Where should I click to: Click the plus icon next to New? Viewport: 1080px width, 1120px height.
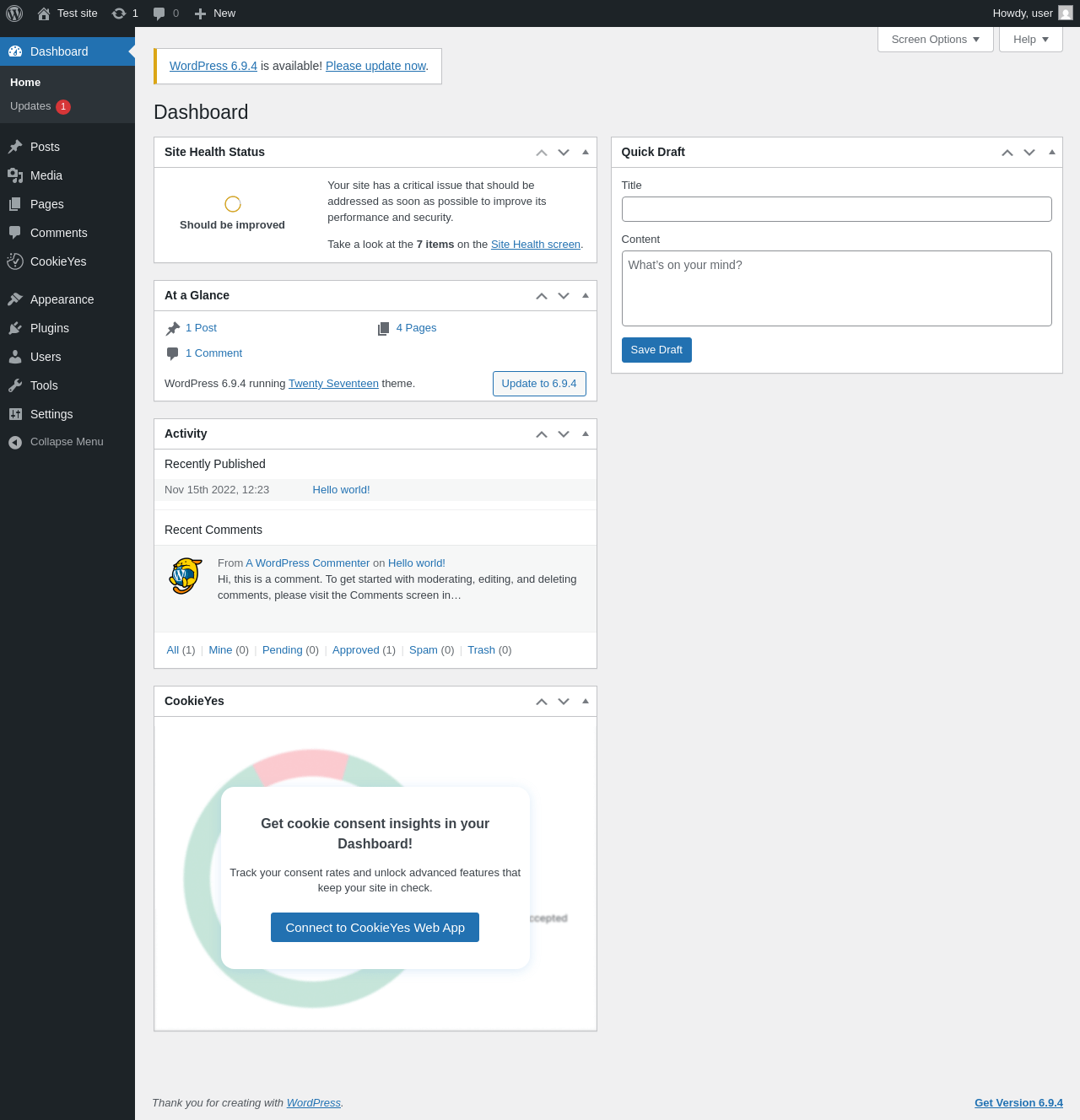tap(200, 13)
